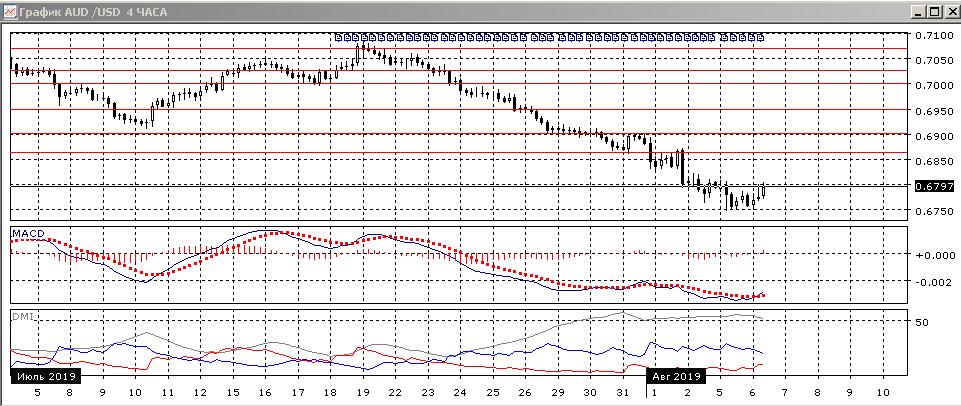Maximize the AUD/USD chart window
The height and width of the screenshot is (406, 961).
click(934, 11)
